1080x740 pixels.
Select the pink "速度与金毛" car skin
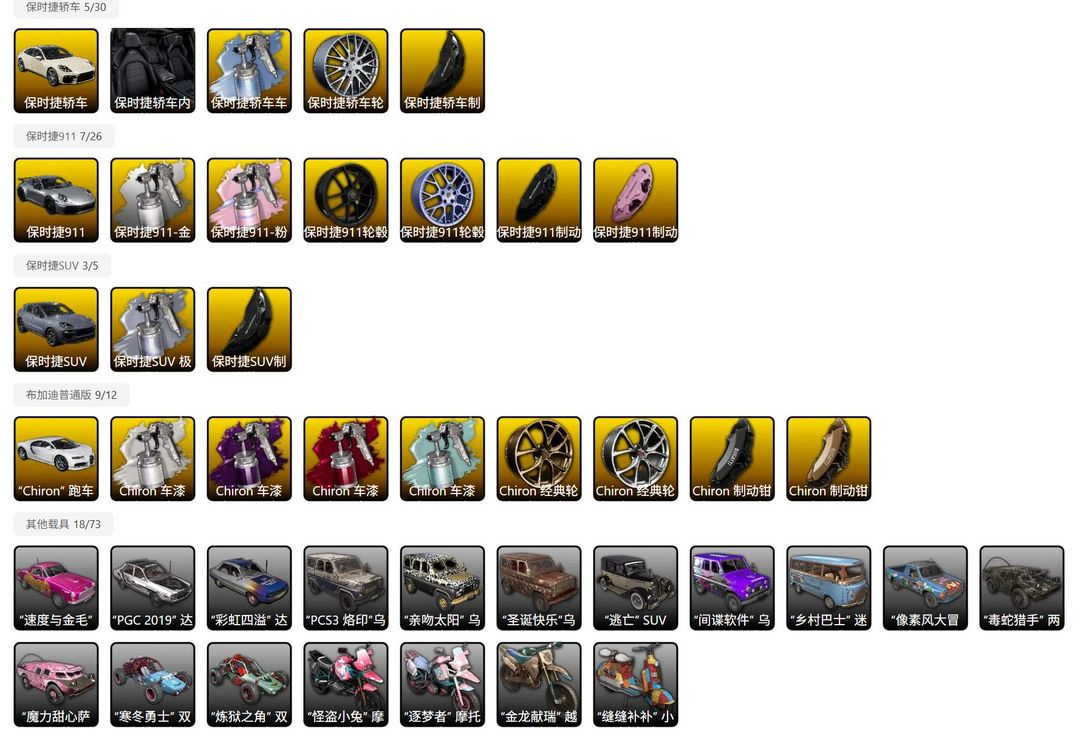click(x=56, y=588)
